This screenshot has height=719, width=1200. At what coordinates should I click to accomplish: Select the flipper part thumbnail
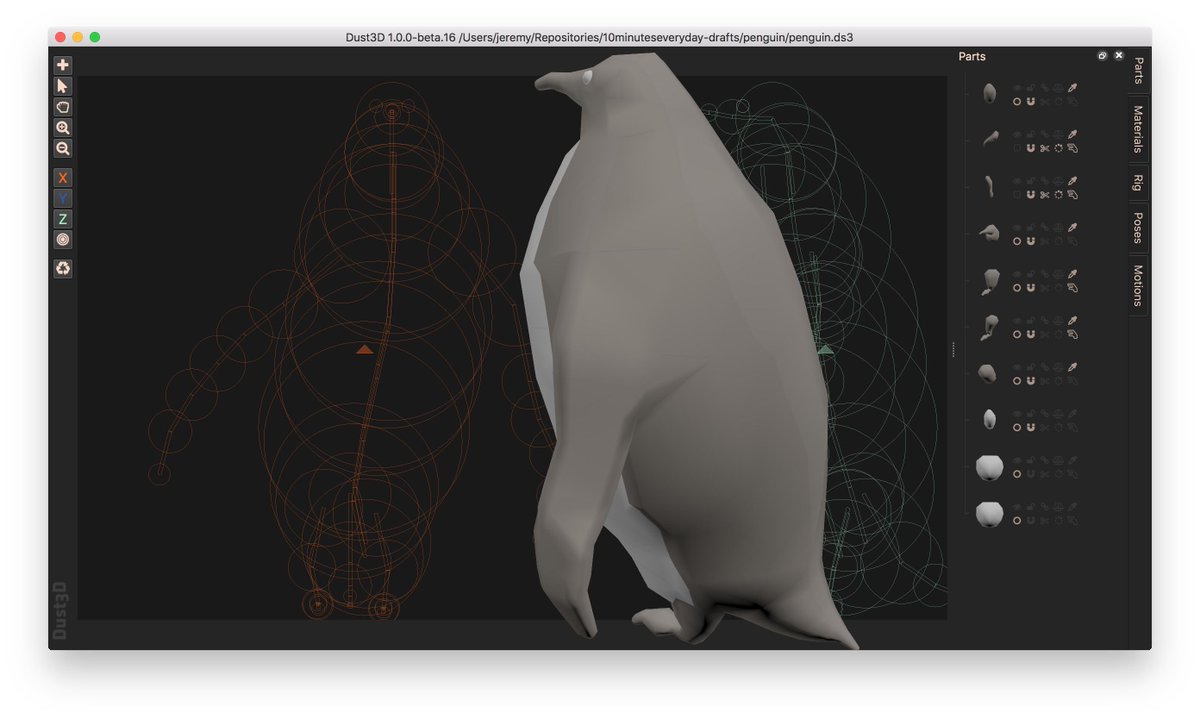(x=990, y=139)
